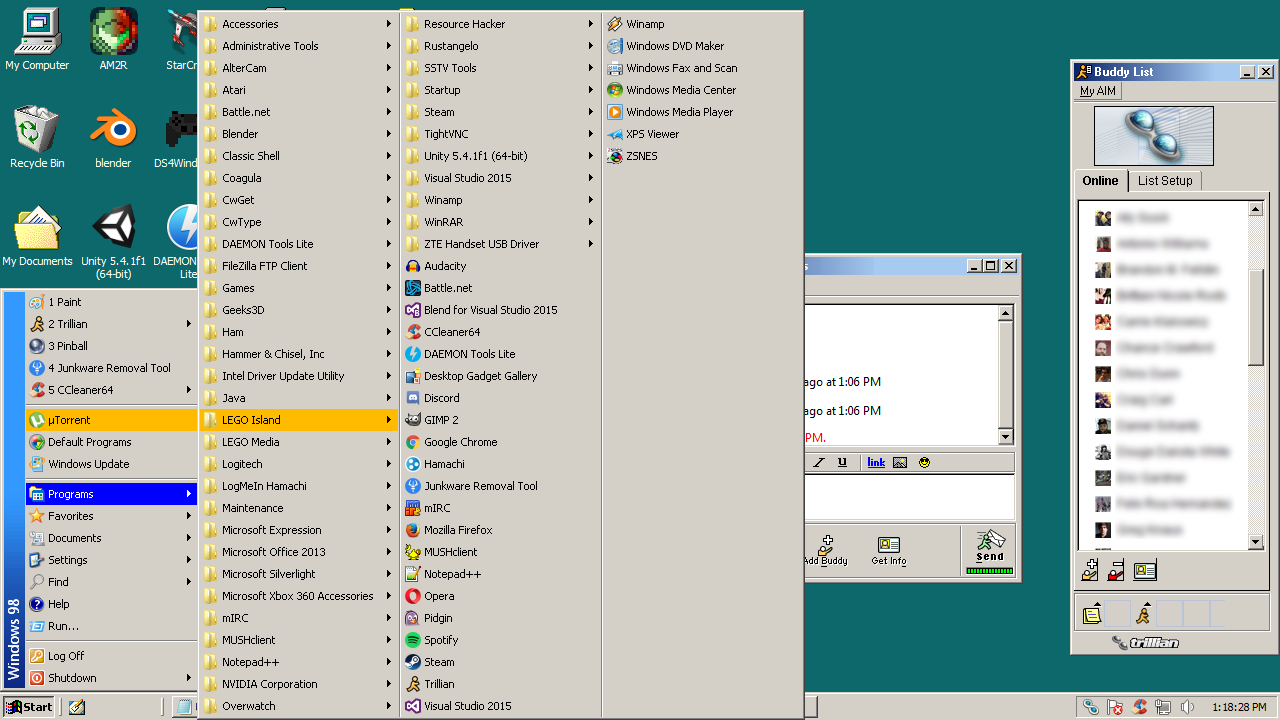The image size is (1280, 720).
Task: Launch Spotify from the Programs menu
Action: coord(501,640)
